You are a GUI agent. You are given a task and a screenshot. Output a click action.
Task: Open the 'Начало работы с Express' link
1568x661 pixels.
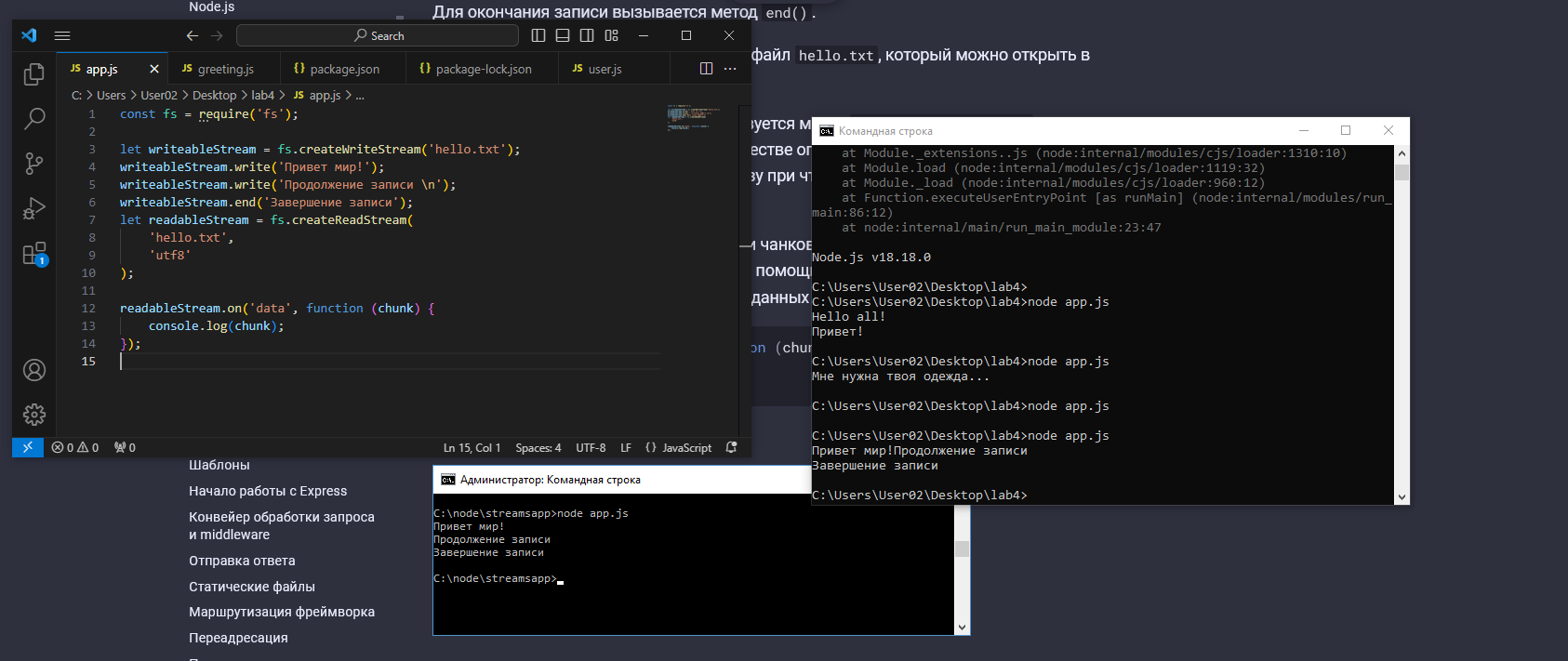268,491
